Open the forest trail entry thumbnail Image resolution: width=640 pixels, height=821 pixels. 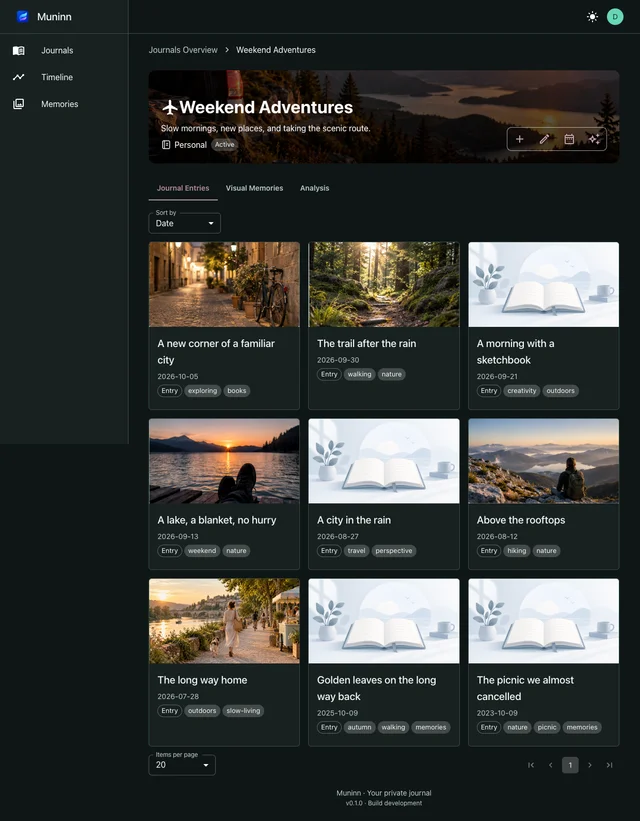384,284
